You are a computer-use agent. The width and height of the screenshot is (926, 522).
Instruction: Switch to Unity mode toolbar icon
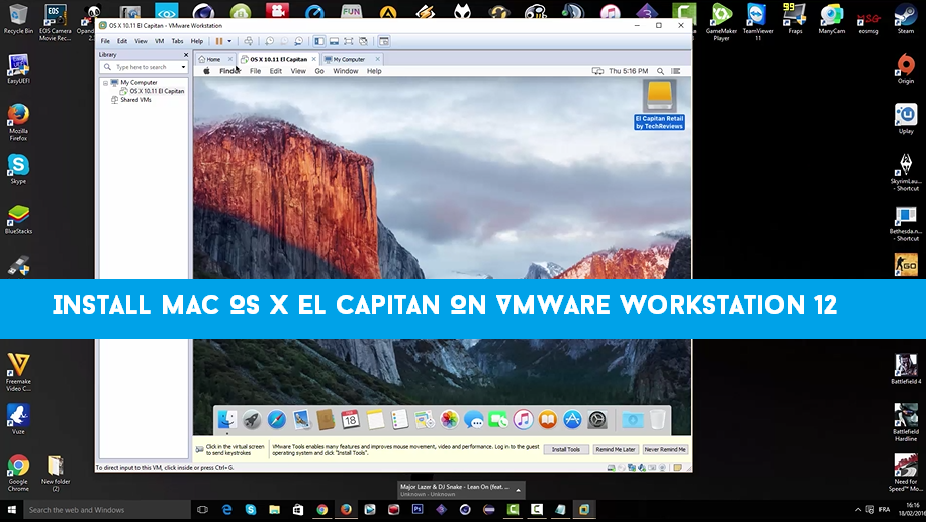click(x=364, y=41)
